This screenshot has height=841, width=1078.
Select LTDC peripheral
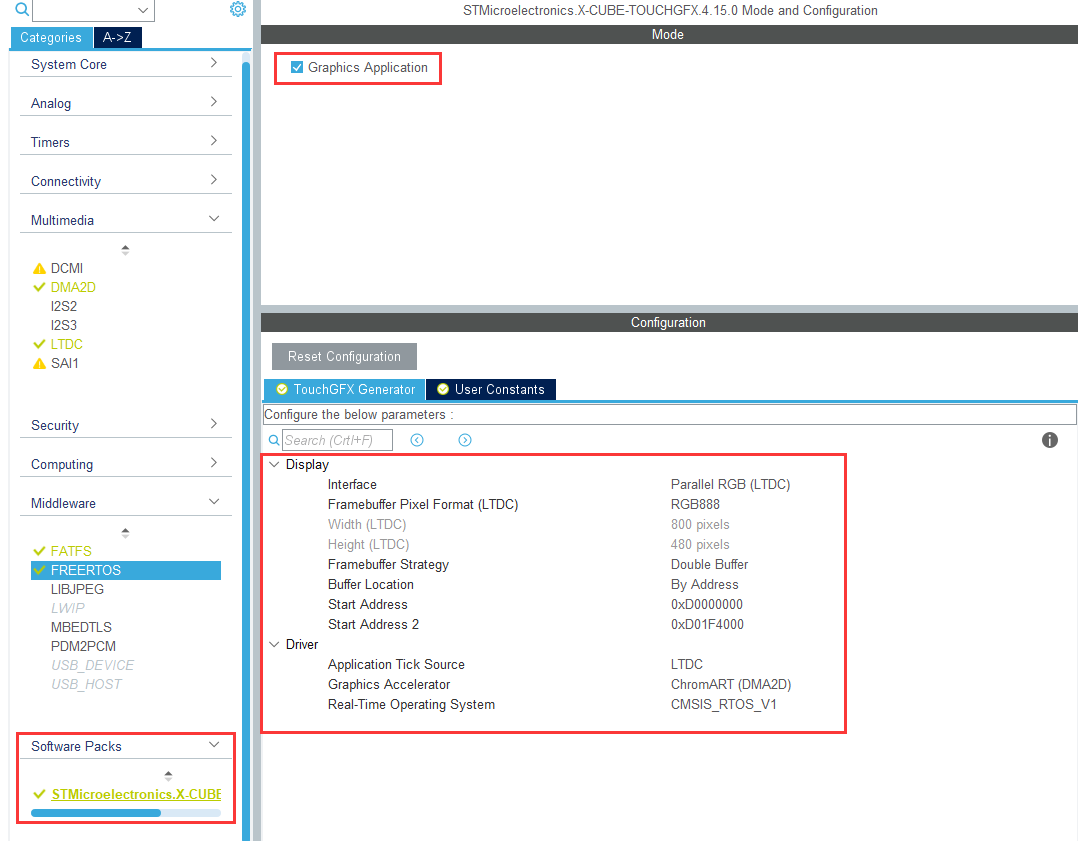pyautogui.click(x=67, y=344)
